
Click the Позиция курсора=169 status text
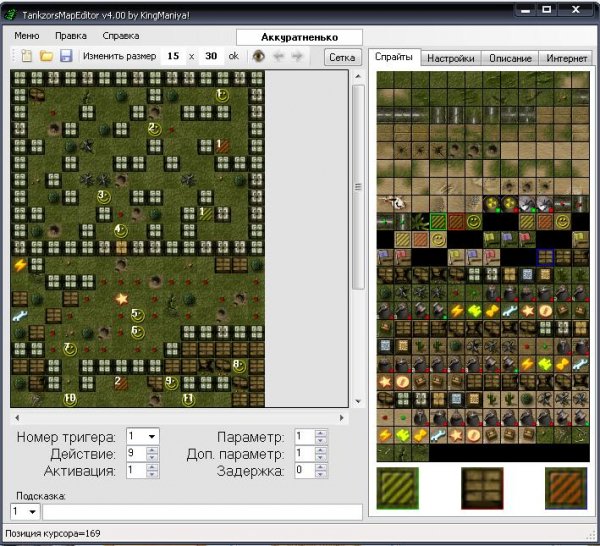point(53,534)
